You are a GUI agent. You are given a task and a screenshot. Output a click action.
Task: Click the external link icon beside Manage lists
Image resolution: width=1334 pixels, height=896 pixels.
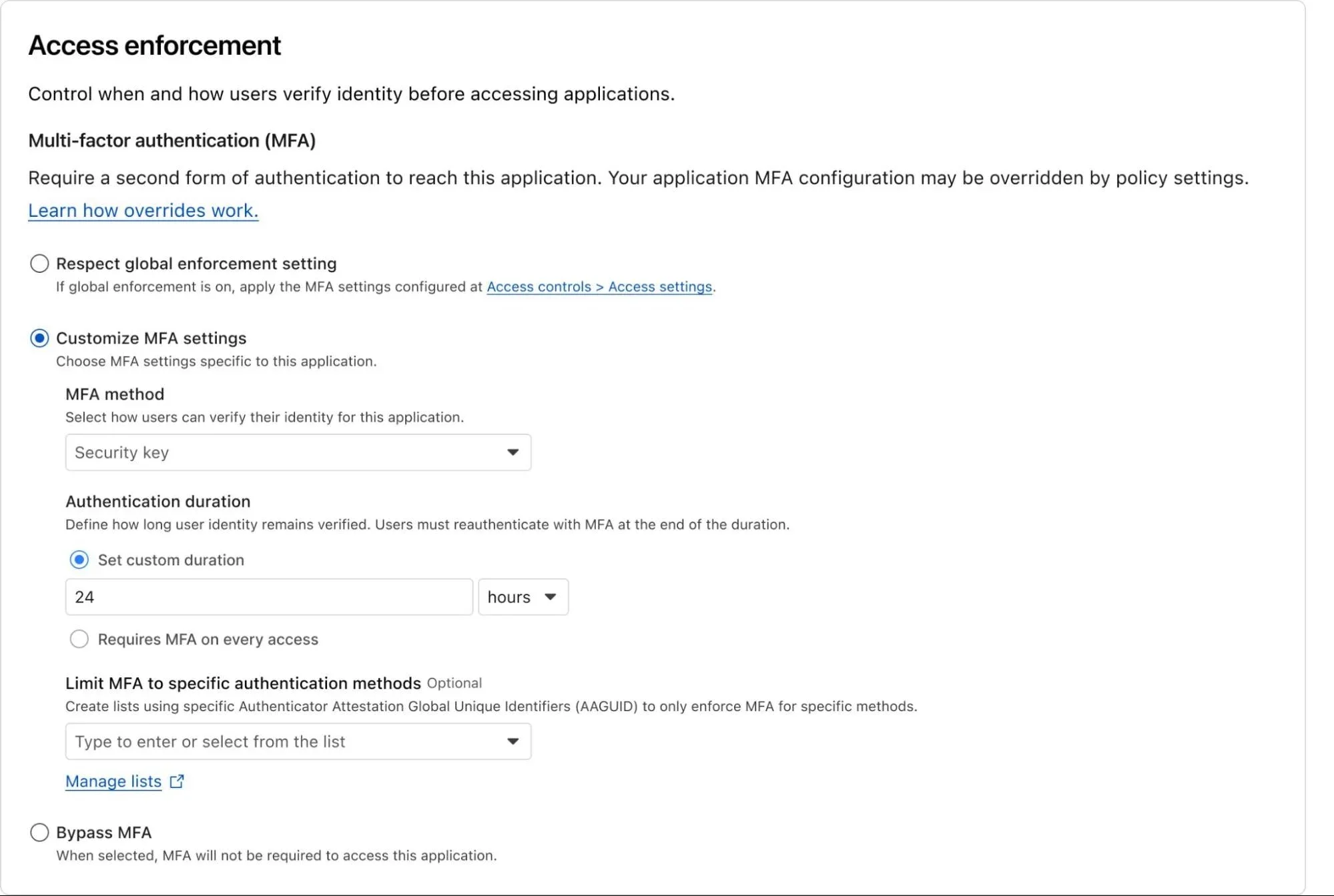tap(176, 781)
